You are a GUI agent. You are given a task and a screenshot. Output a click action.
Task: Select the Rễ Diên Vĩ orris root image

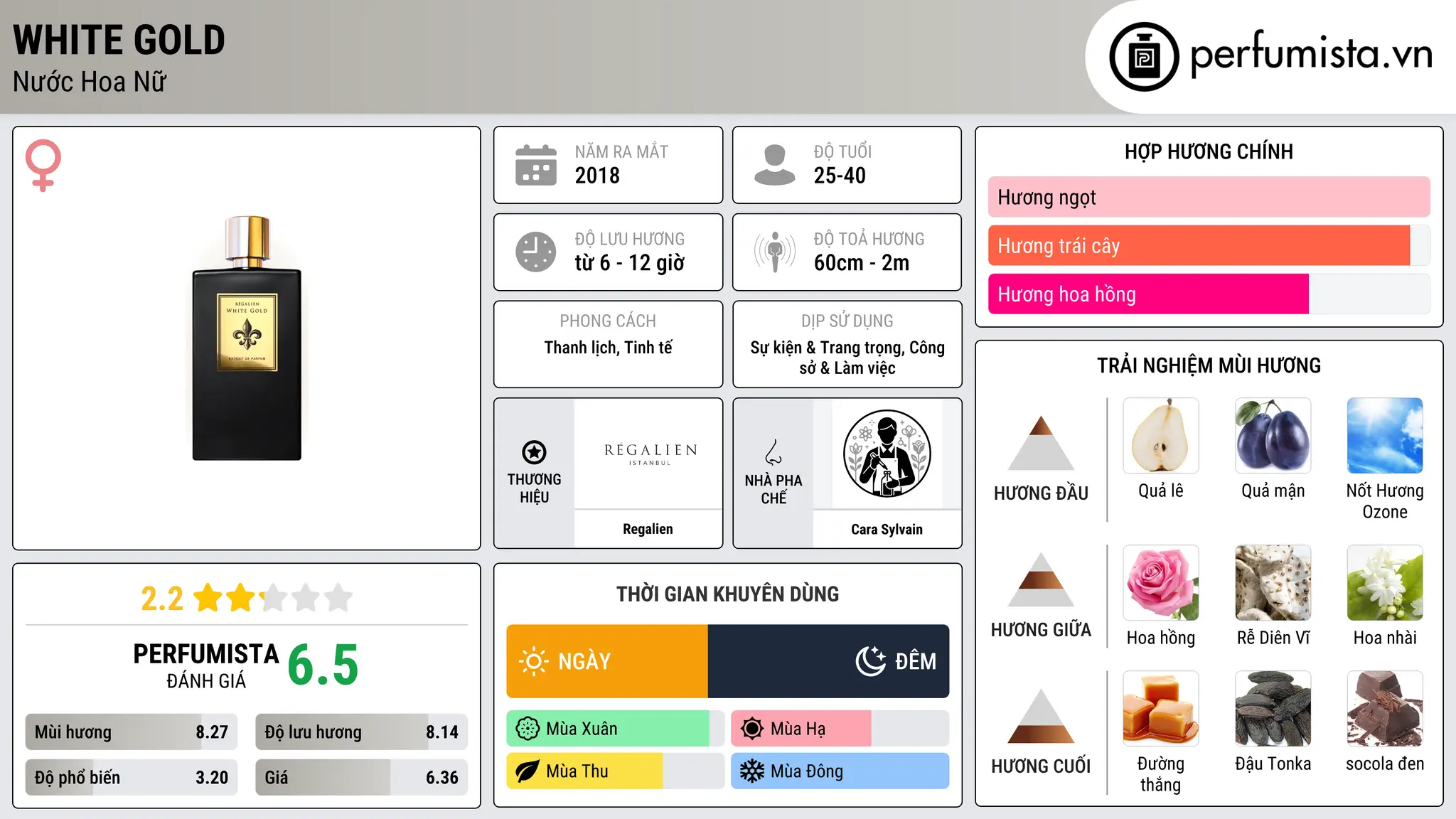pos(1273,583)
